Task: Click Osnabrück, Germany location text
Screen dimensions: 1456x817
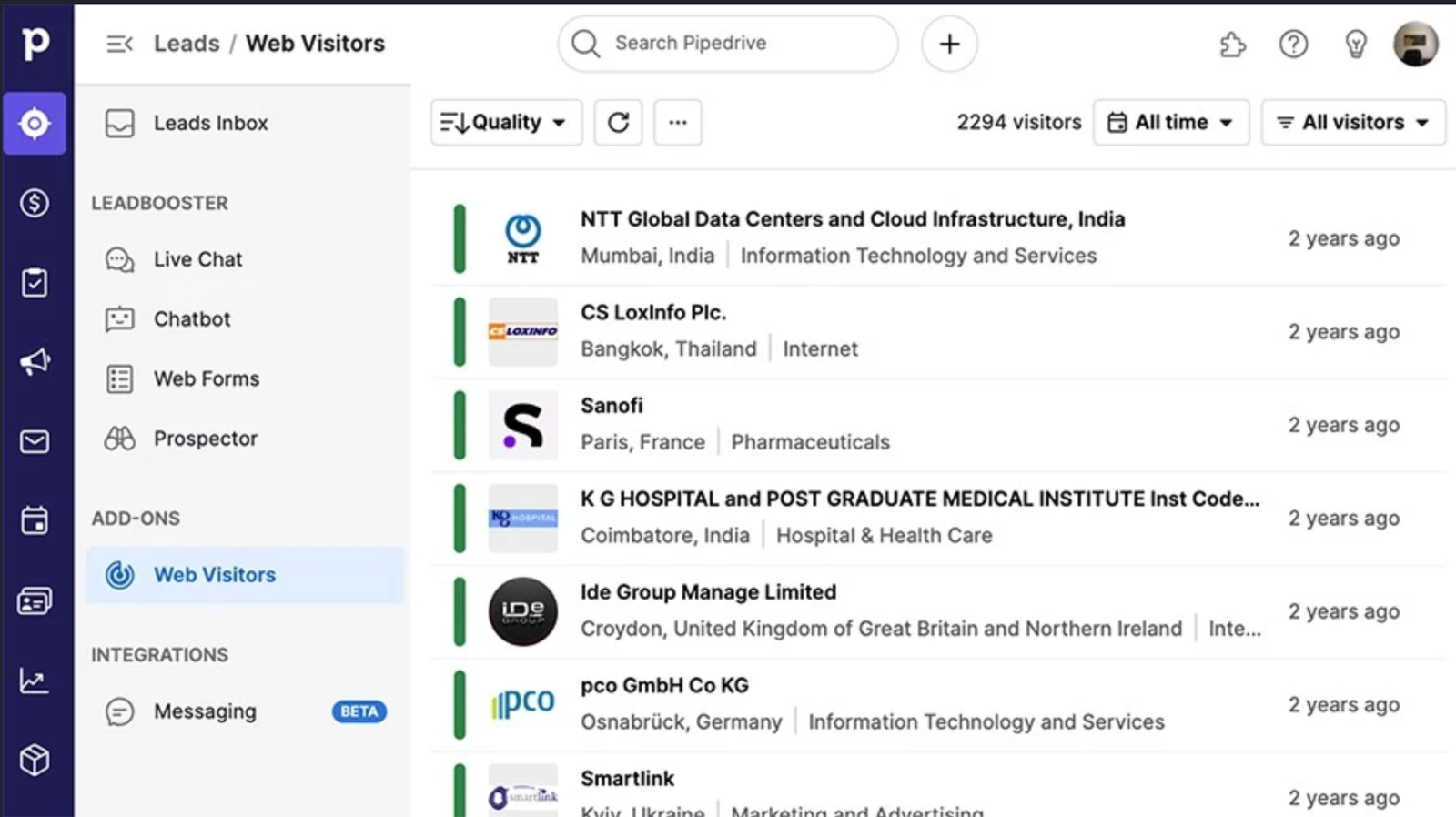Action: point(682,722)
